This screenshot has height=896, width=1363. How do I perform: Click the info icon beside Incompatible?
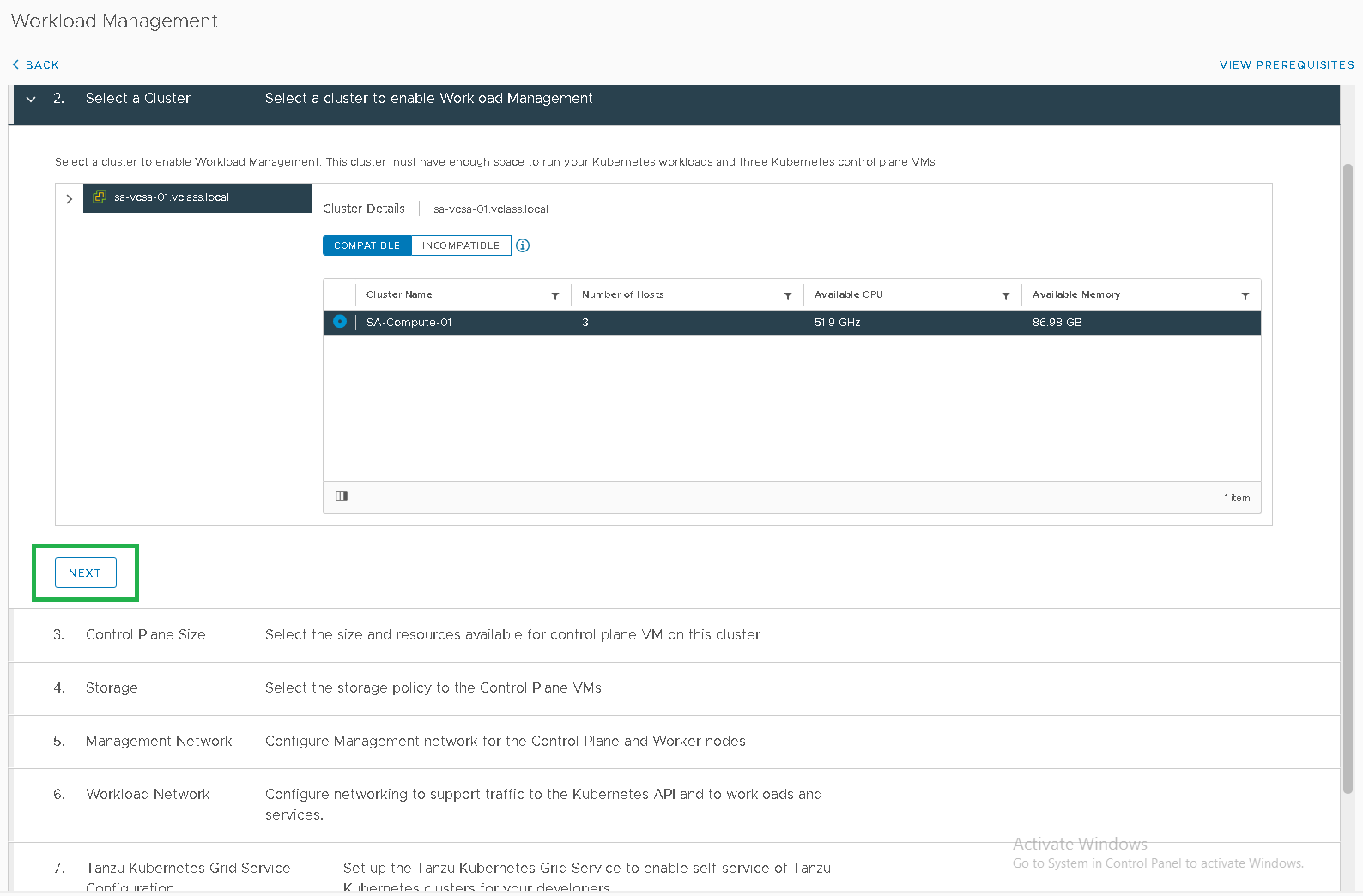pos(523,245)
